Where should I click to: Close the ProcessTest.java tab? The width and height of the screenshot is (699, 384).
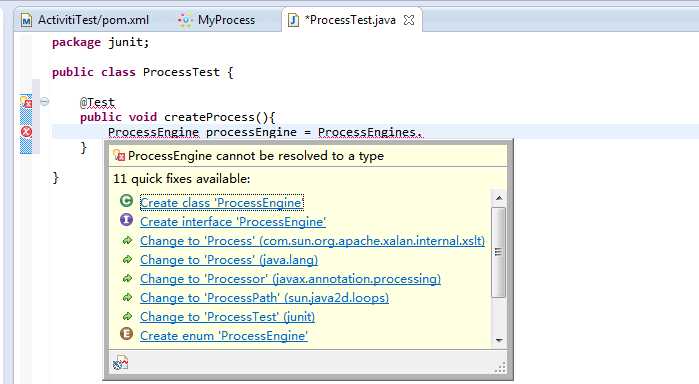click(409, 20)
